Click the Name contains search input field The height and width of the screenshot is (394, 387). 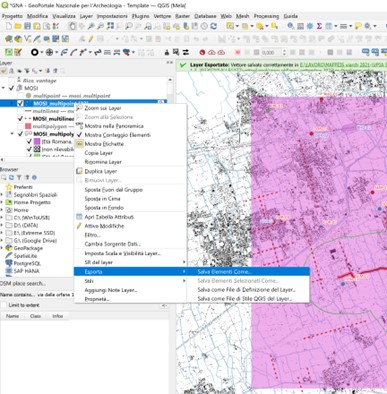(x=55, y=295)
